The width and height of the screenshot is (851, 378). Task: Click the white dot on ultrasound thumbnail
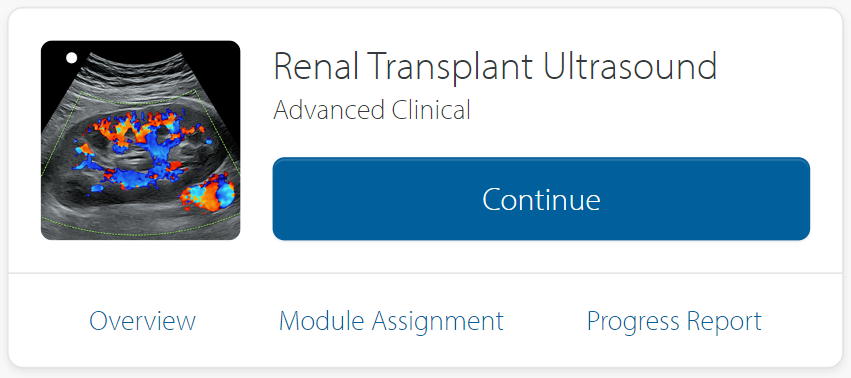click(71, 58)
